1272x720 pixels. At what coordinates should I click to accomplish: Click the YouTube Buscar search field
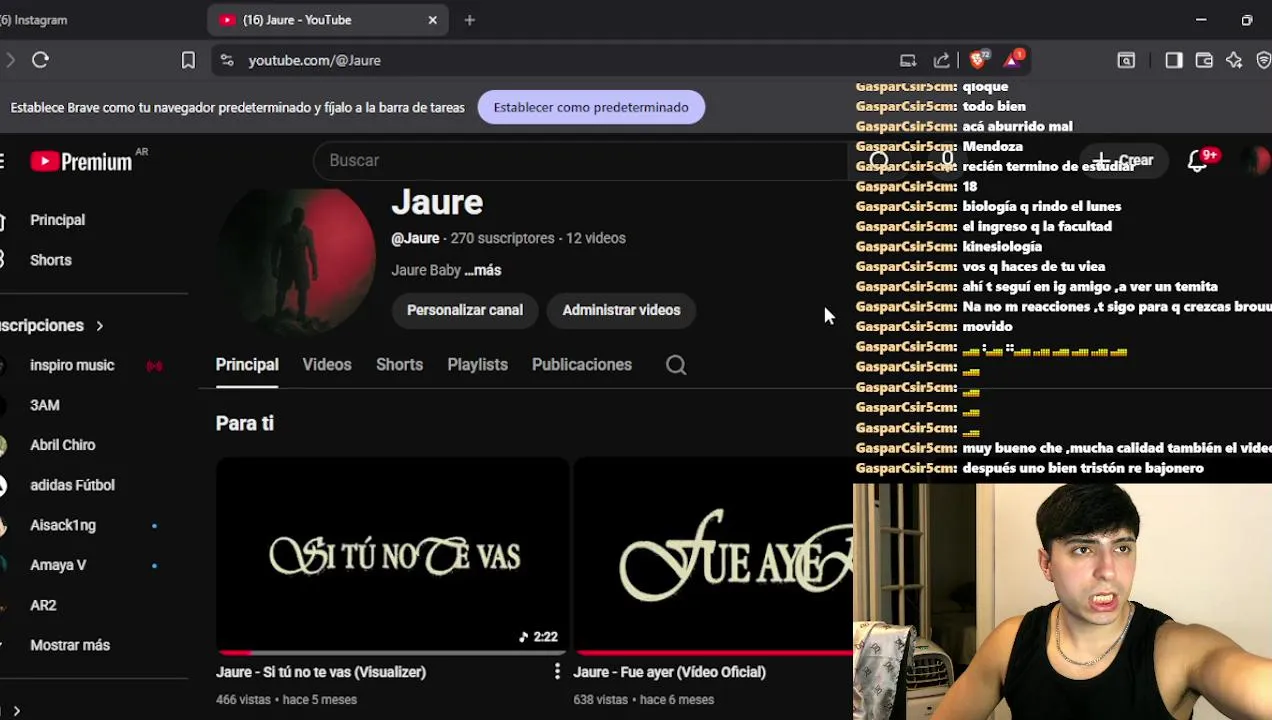[x=580, y=160]
